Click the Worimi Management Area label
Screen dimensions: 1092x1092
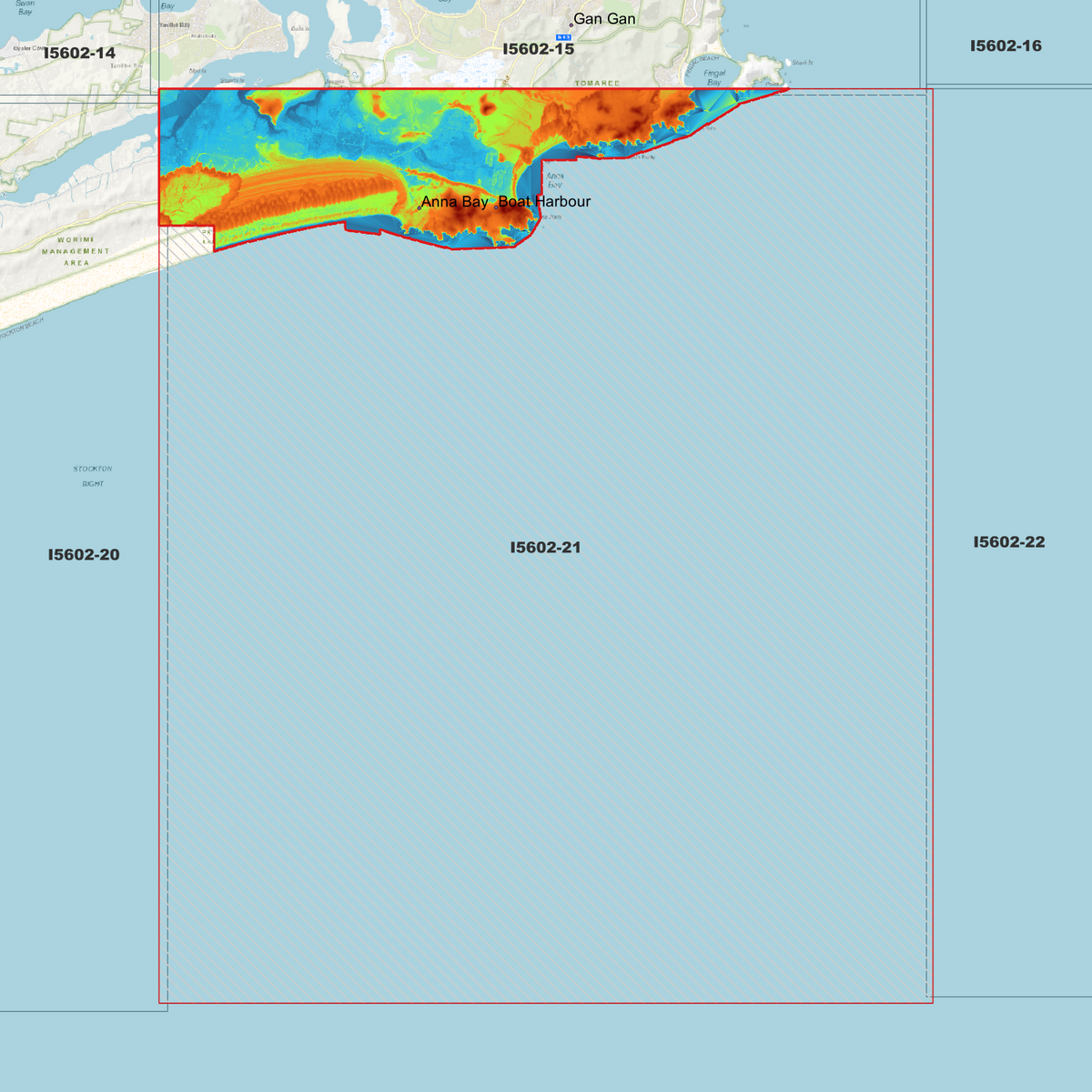(x=76, y=251)
